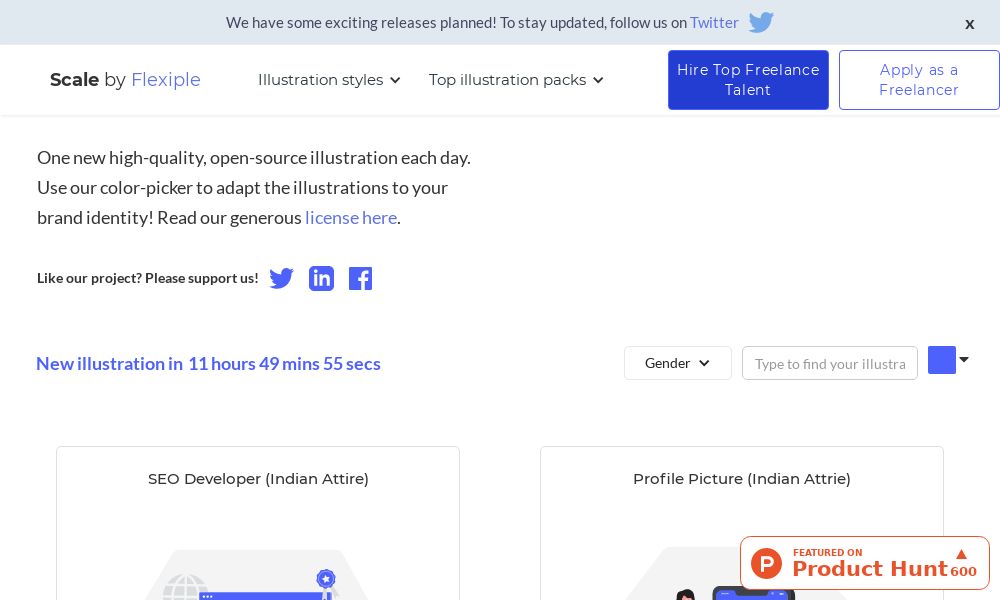1000x600 pixels.
Task: Open the Top illustration packs menu
Action: coord(516,80)
